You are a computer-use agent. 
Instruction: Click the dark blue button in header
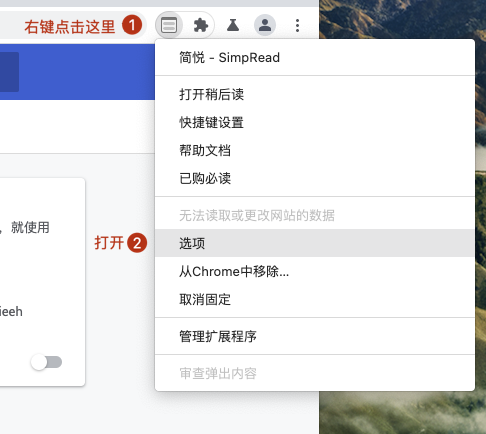point(9,72)
